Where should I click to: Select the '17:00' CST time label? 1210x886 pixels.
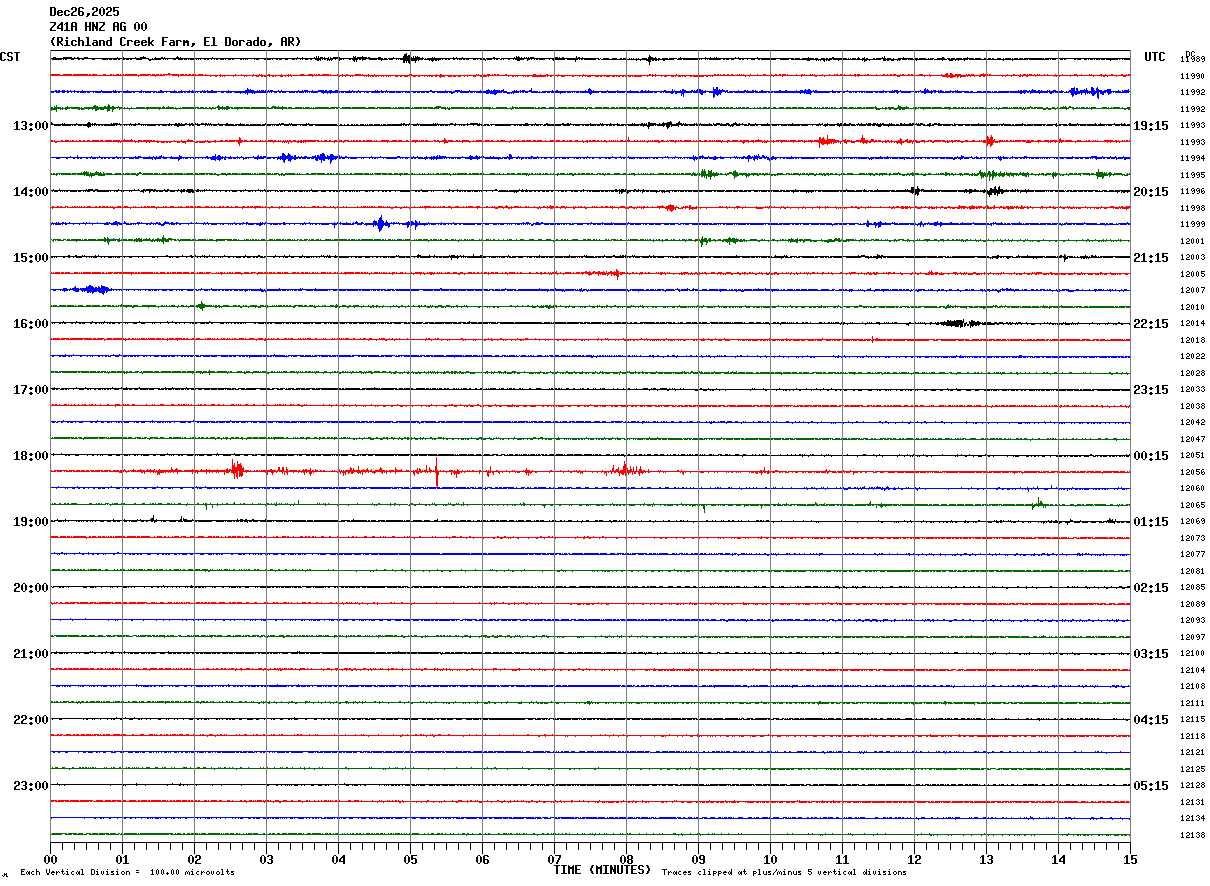click(x=31, y=390)
